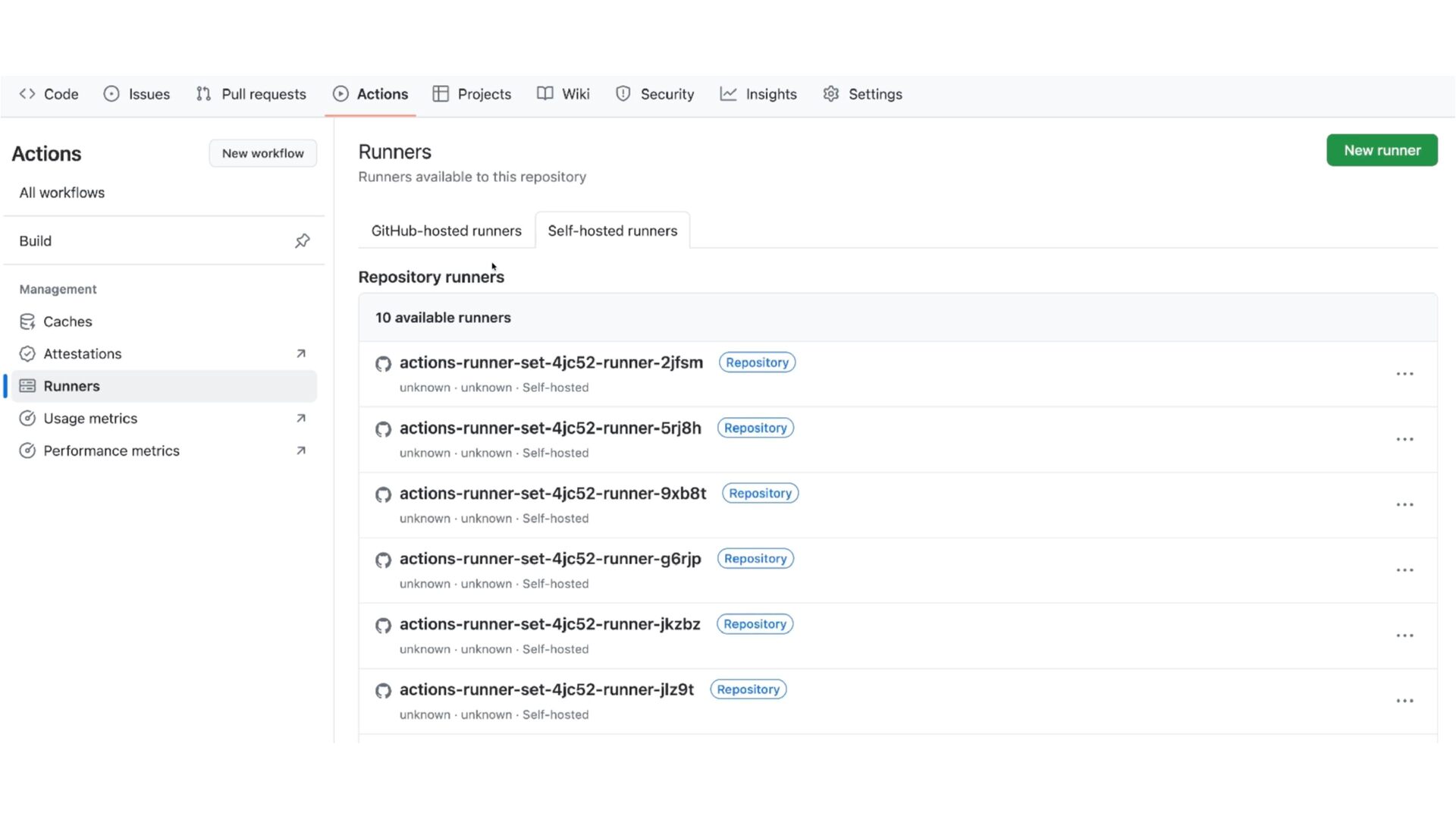Click the Usage metrics gauge icon

27,419
